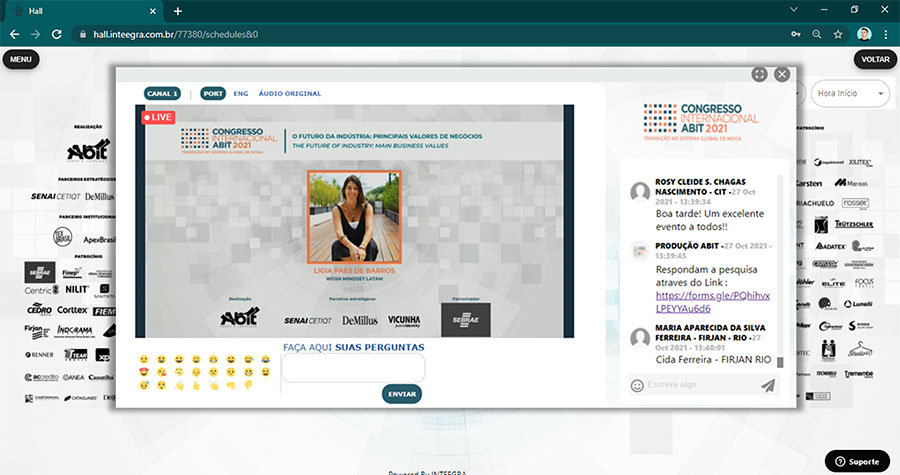The height and width of the screenshot is (475, 900).
Task: Click the ABIT logo in left sponsors
Action: [x=88, y=151]
